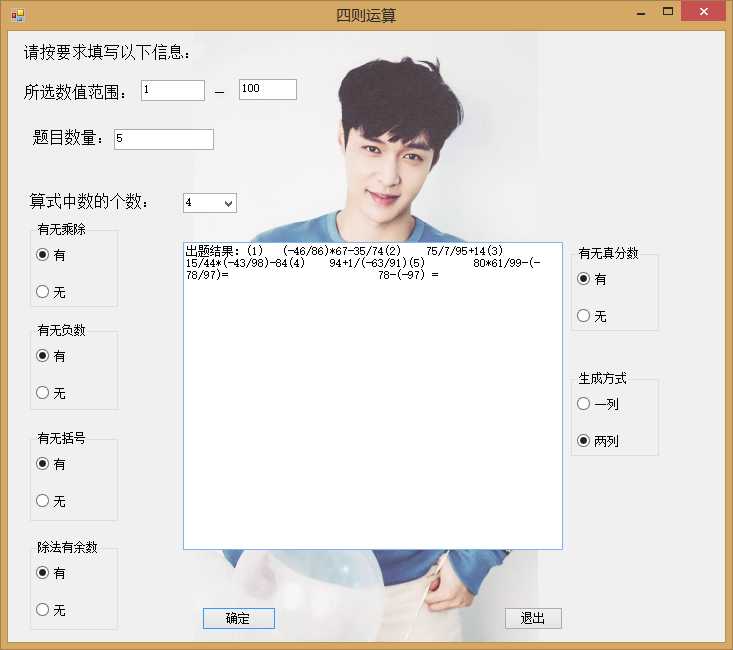This screenshot has width=733, height=650.
Task: Choose 一列 generation mode
Action: click(598, 404)
